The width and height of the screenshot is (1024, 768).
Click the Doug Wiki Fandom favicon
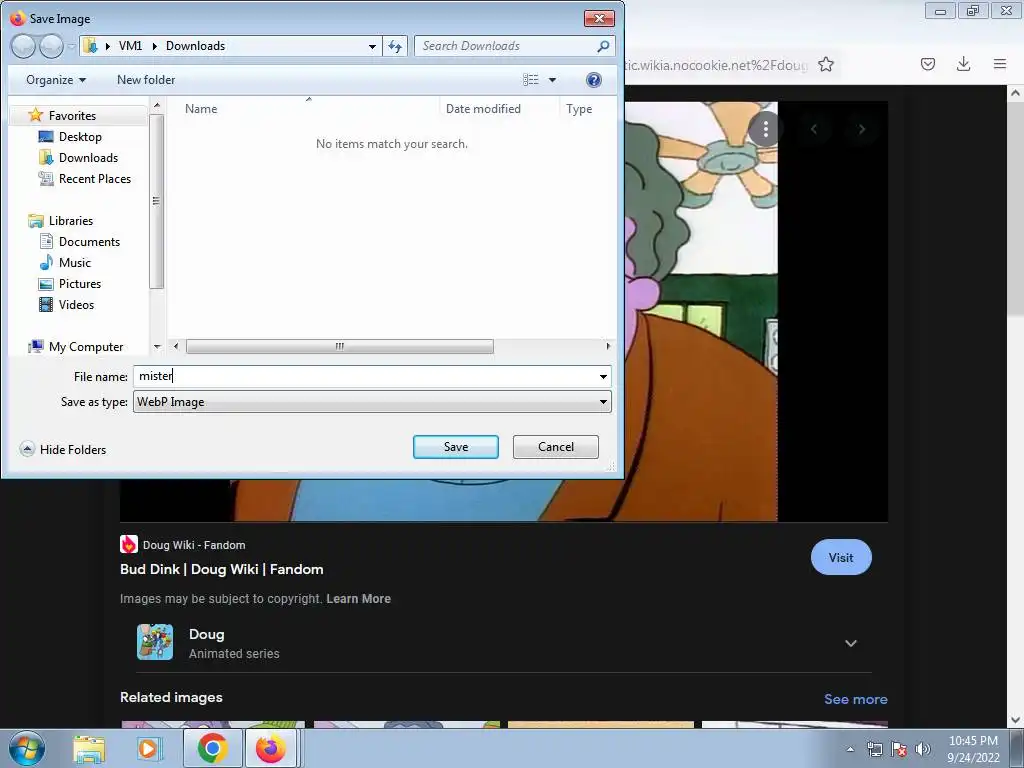129,545
